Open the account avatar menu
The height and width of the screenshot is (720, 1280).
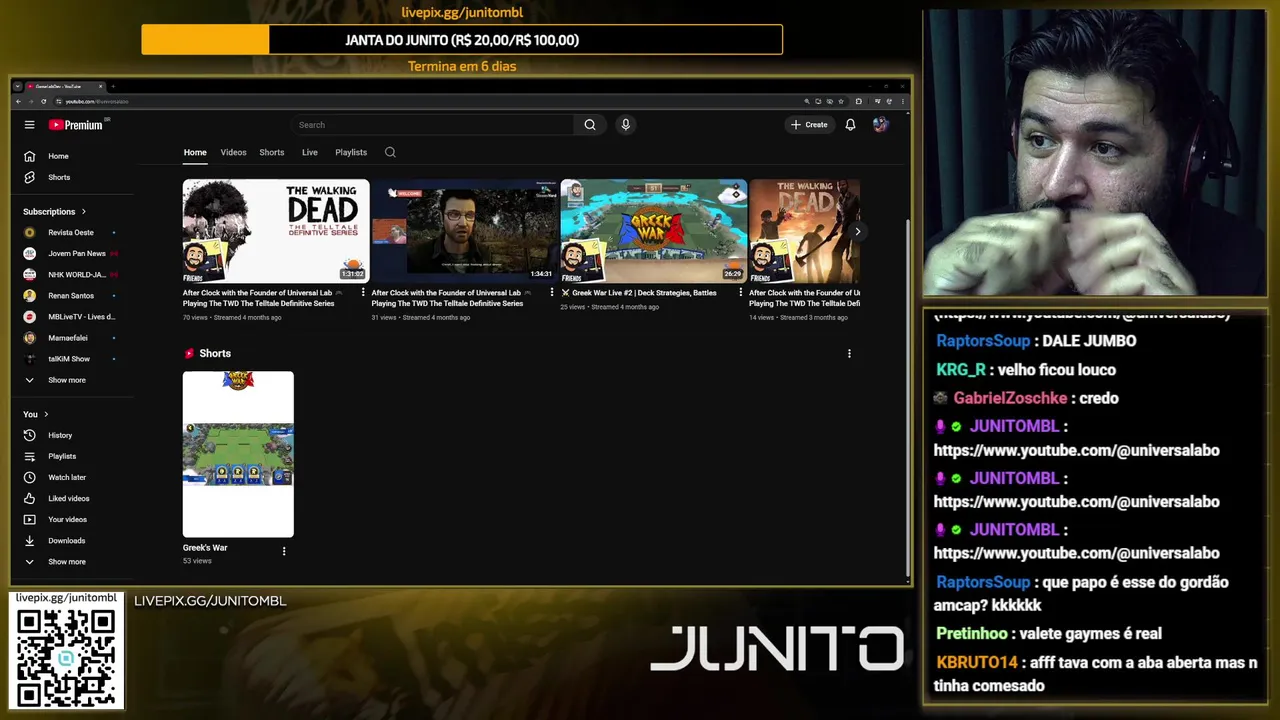coord(880,125)
